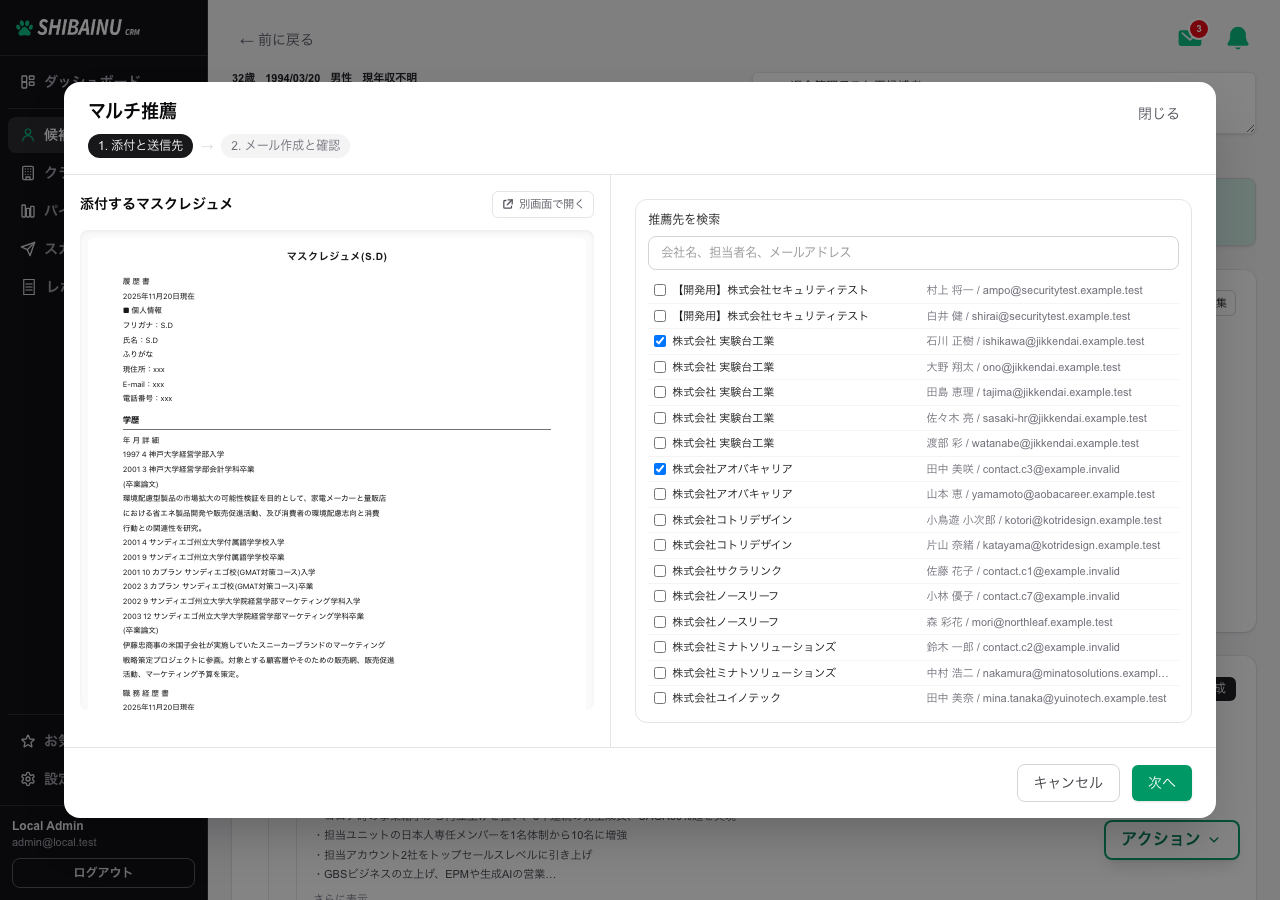Expand the アクション dropdown button
Screen dimensions: 1280x900
pos(1171,840)
